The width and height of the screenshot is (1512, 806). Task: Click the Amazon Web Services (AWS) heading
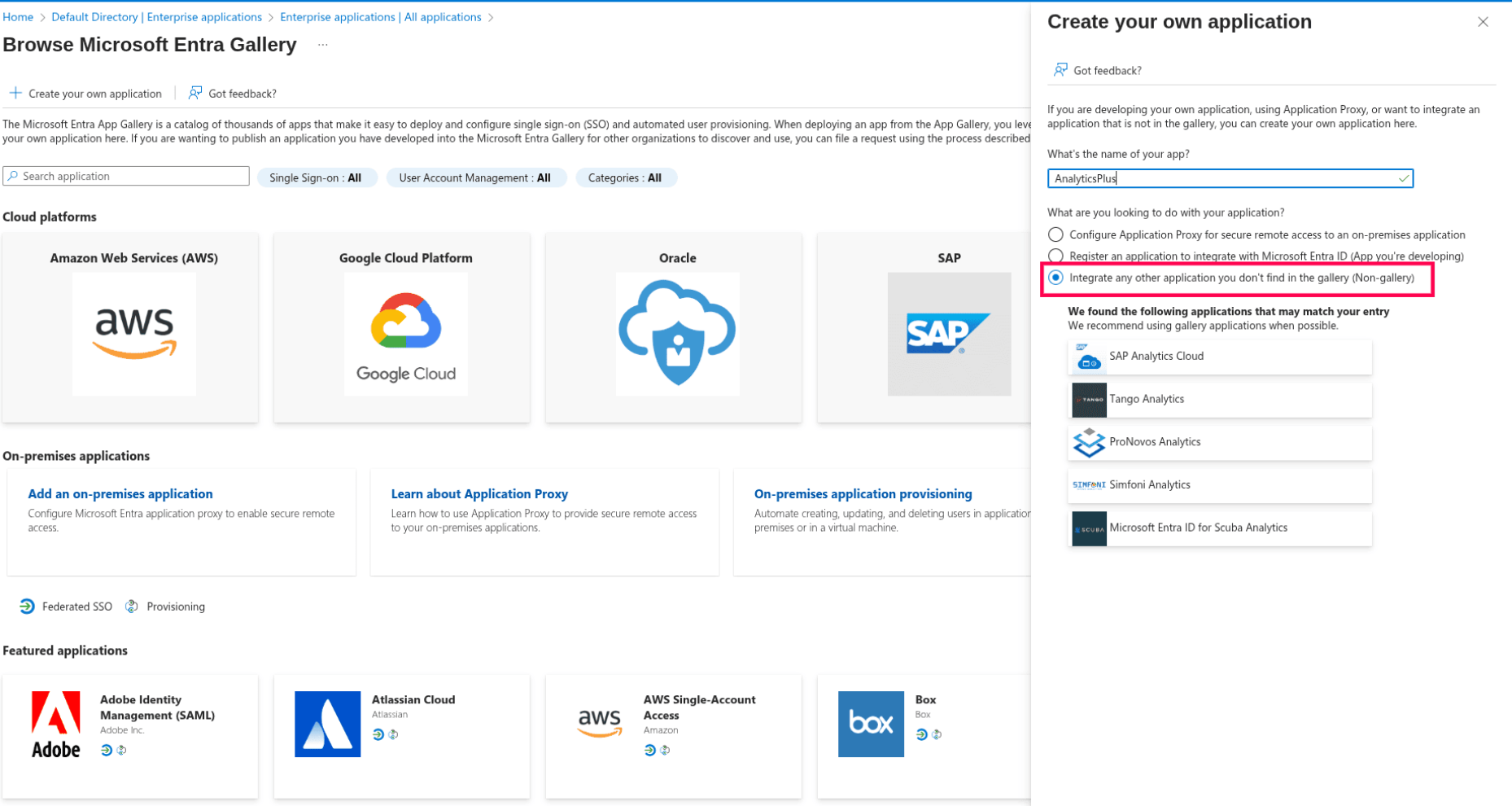click(x=134, y=258)
